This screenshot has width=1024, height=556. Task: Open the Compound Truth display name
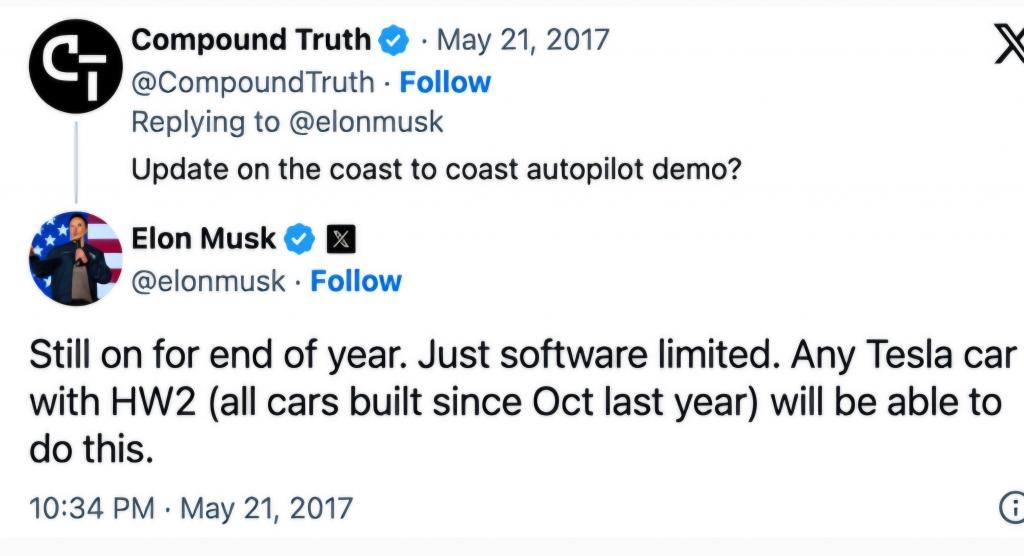[251, 40]
